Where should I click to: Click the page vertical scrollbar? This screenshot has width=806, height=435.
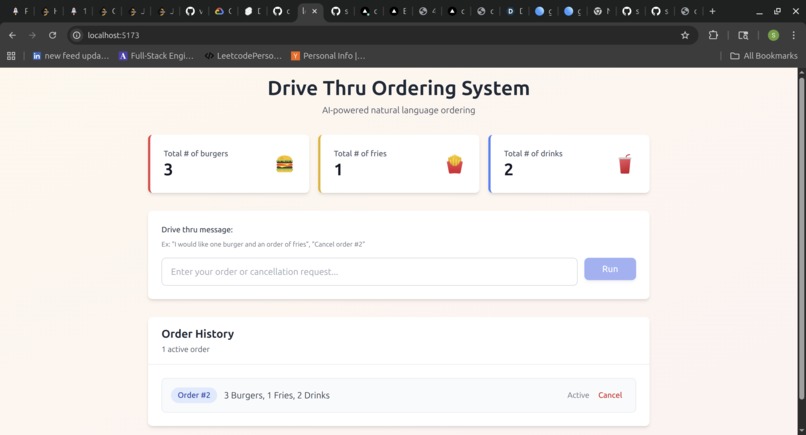coord(801,237)
